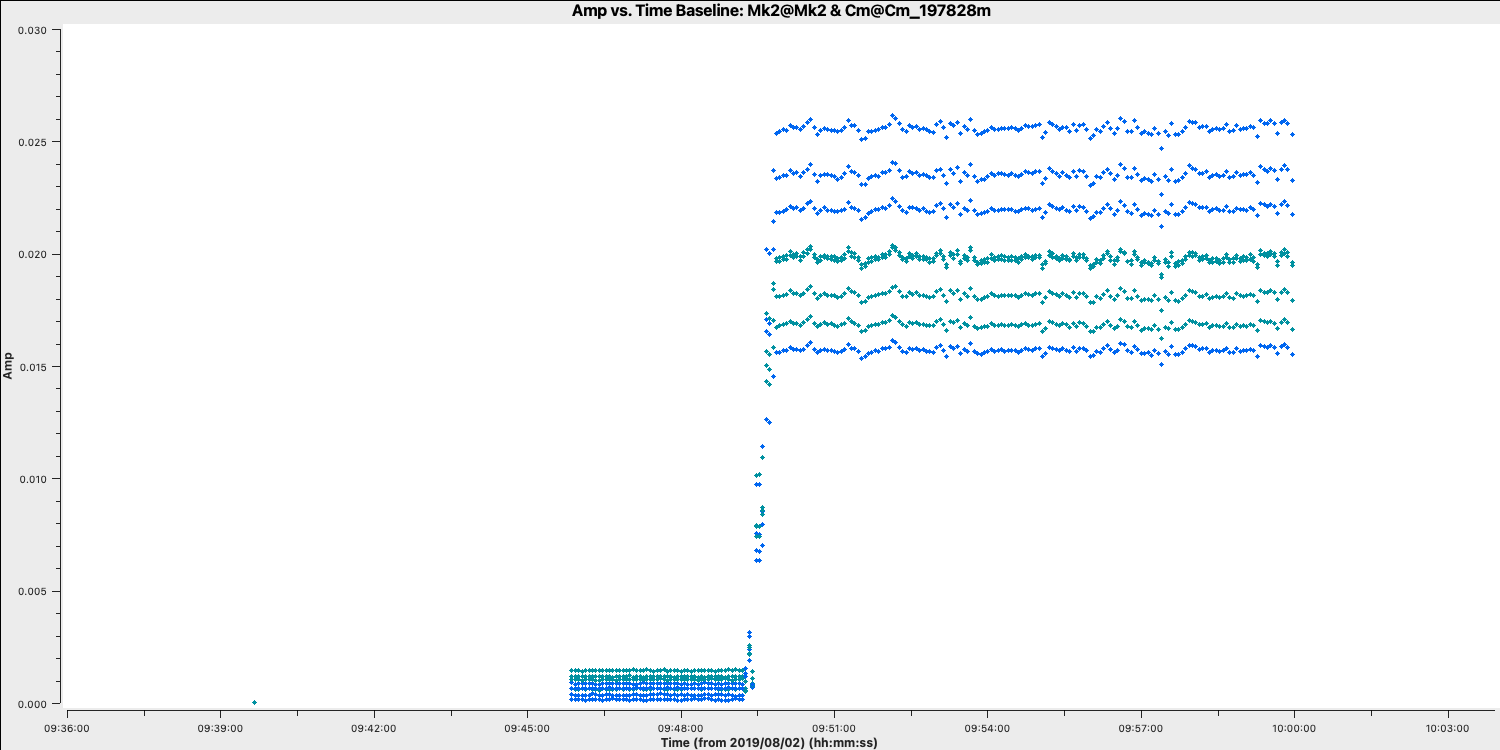
Task: Click the 09:48:00 time tick label
Action: coord(681,728)
